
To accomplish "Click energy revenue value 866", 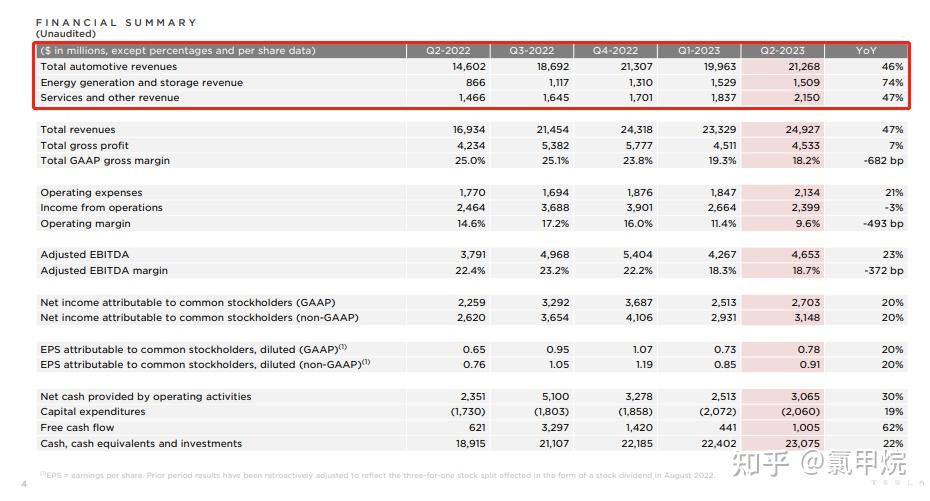I will pos(475,83).
